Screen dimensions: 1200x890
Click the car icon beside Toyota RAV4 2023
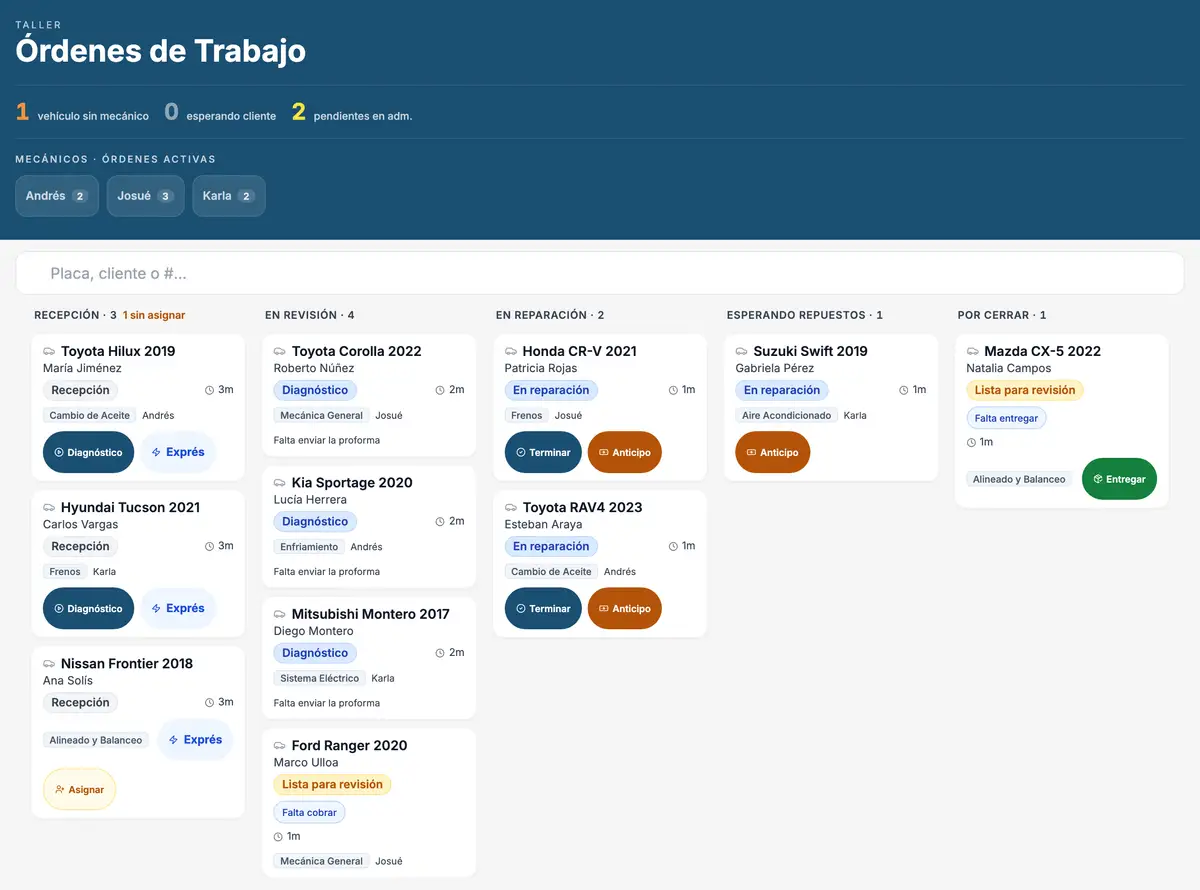(x=511, y=507)
